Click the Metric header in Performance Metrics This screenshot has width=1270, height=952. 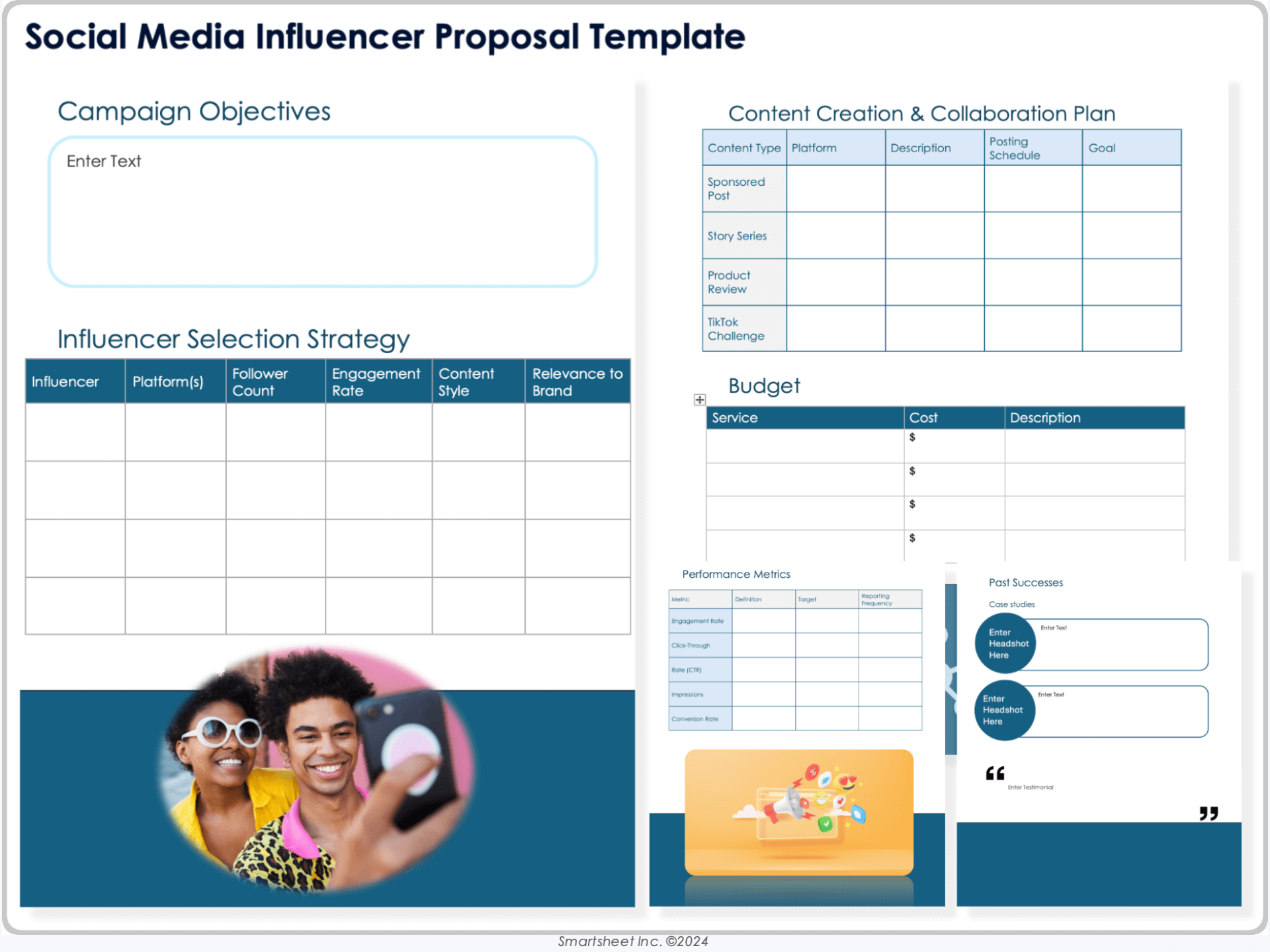(700, 599)
